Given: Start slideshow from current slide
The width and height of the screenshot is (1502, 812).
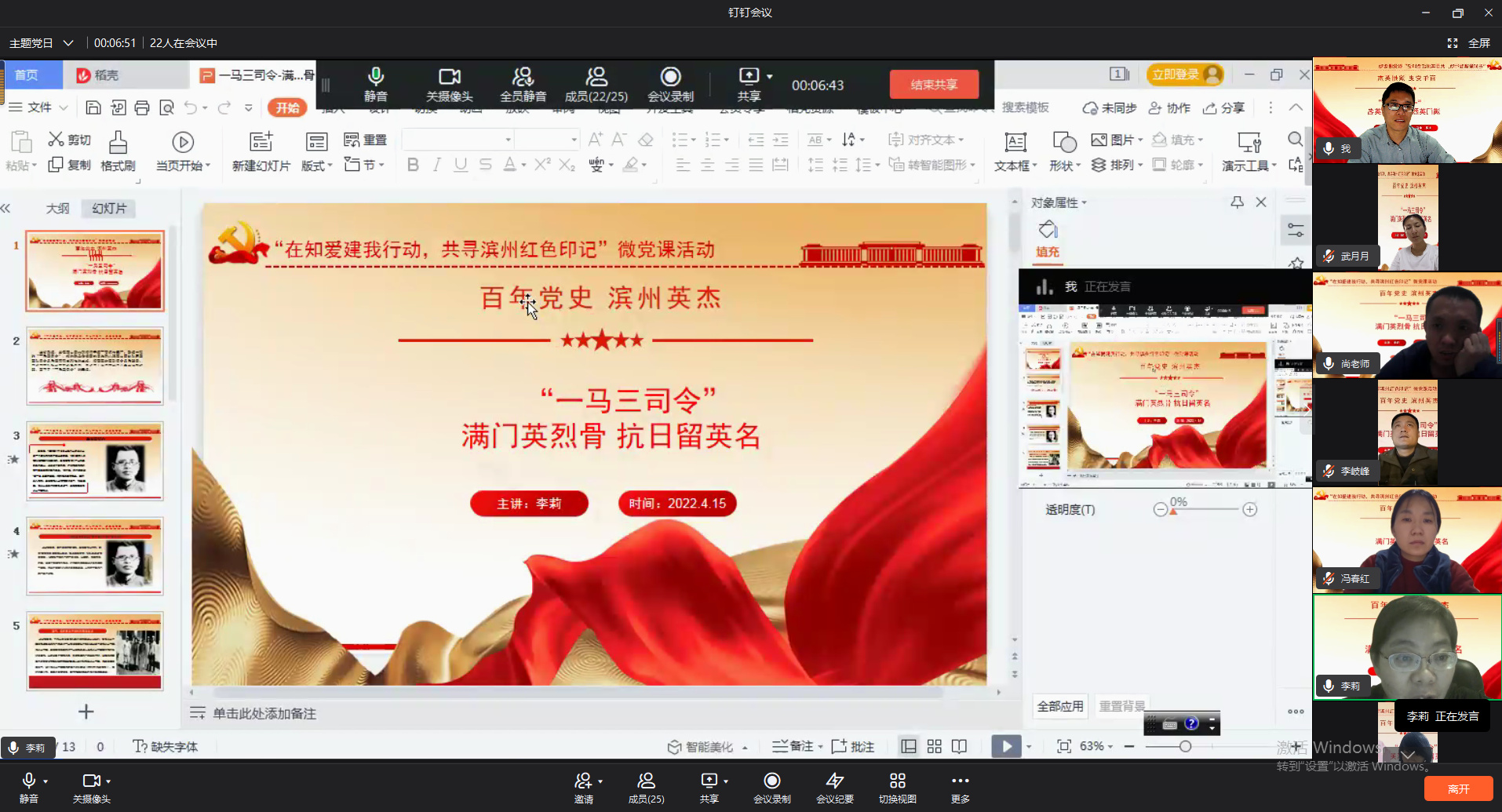Looking at the screenshot, I should (183, 151).
